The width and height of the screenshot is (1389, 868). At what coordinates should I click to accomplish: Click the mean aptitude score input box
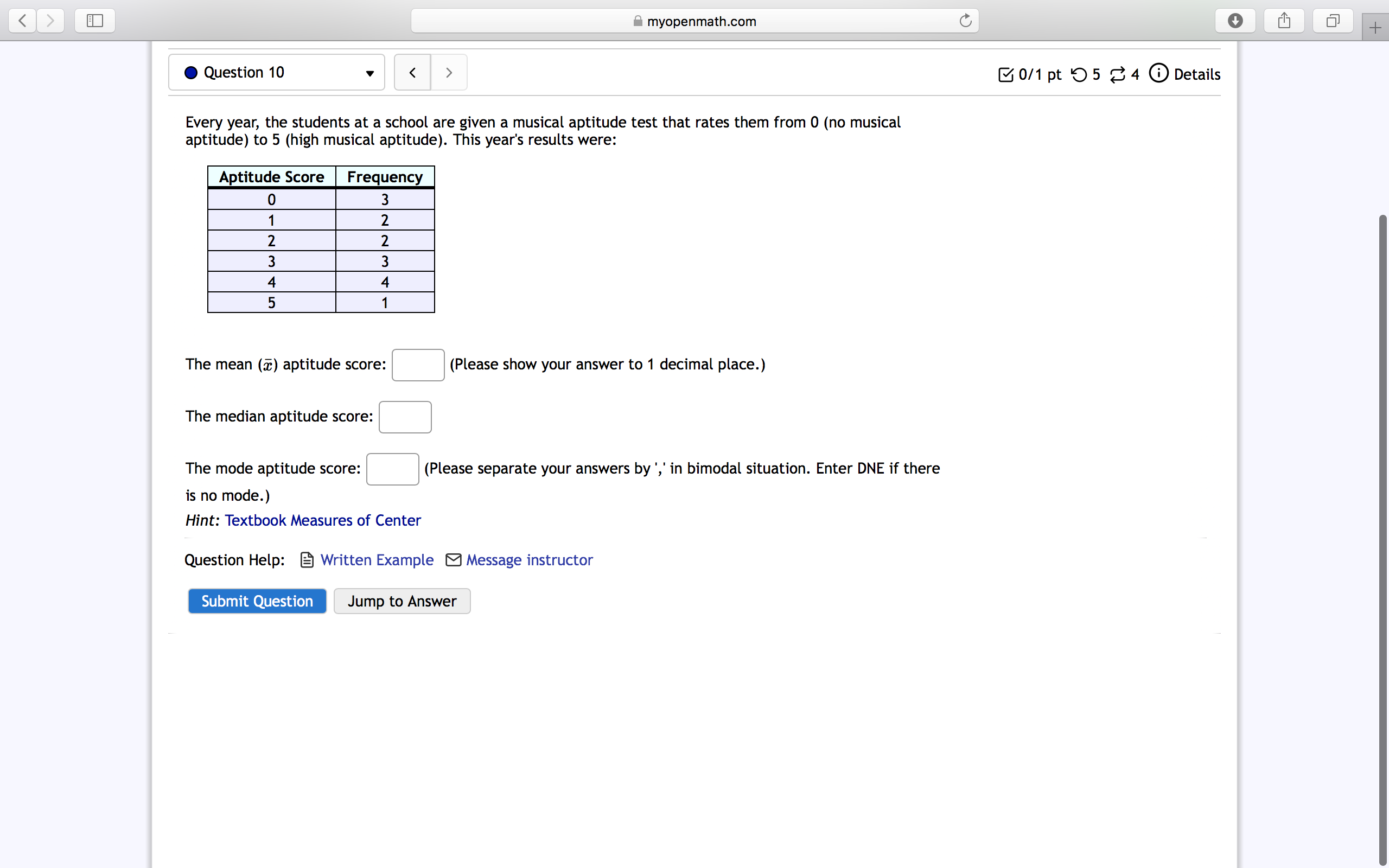[417, 365]
